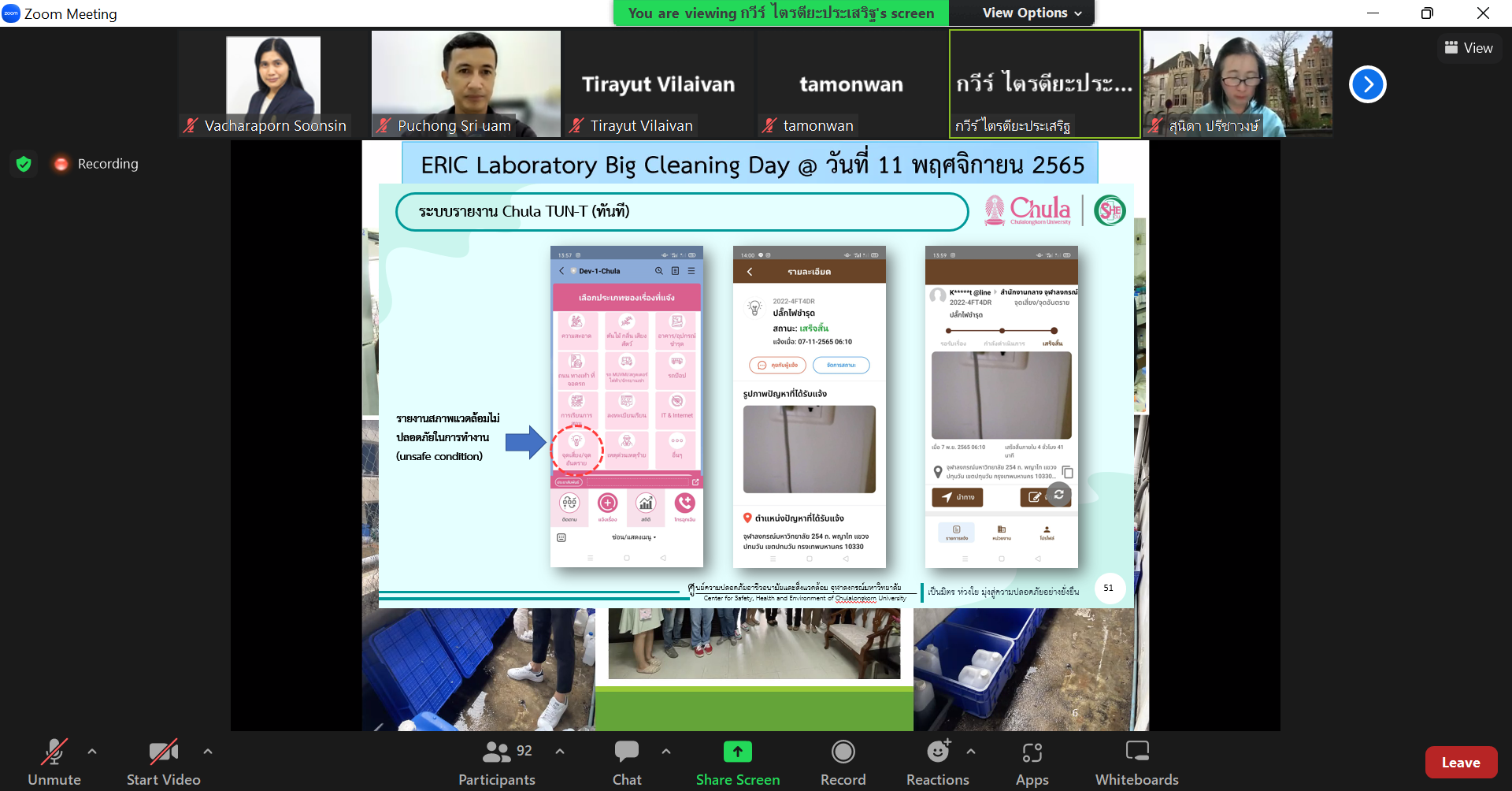This screenshot has width=1512, height=791.
Task: Click the hamburger menu in Dev-1-Chula phone header
Action: 691,271
